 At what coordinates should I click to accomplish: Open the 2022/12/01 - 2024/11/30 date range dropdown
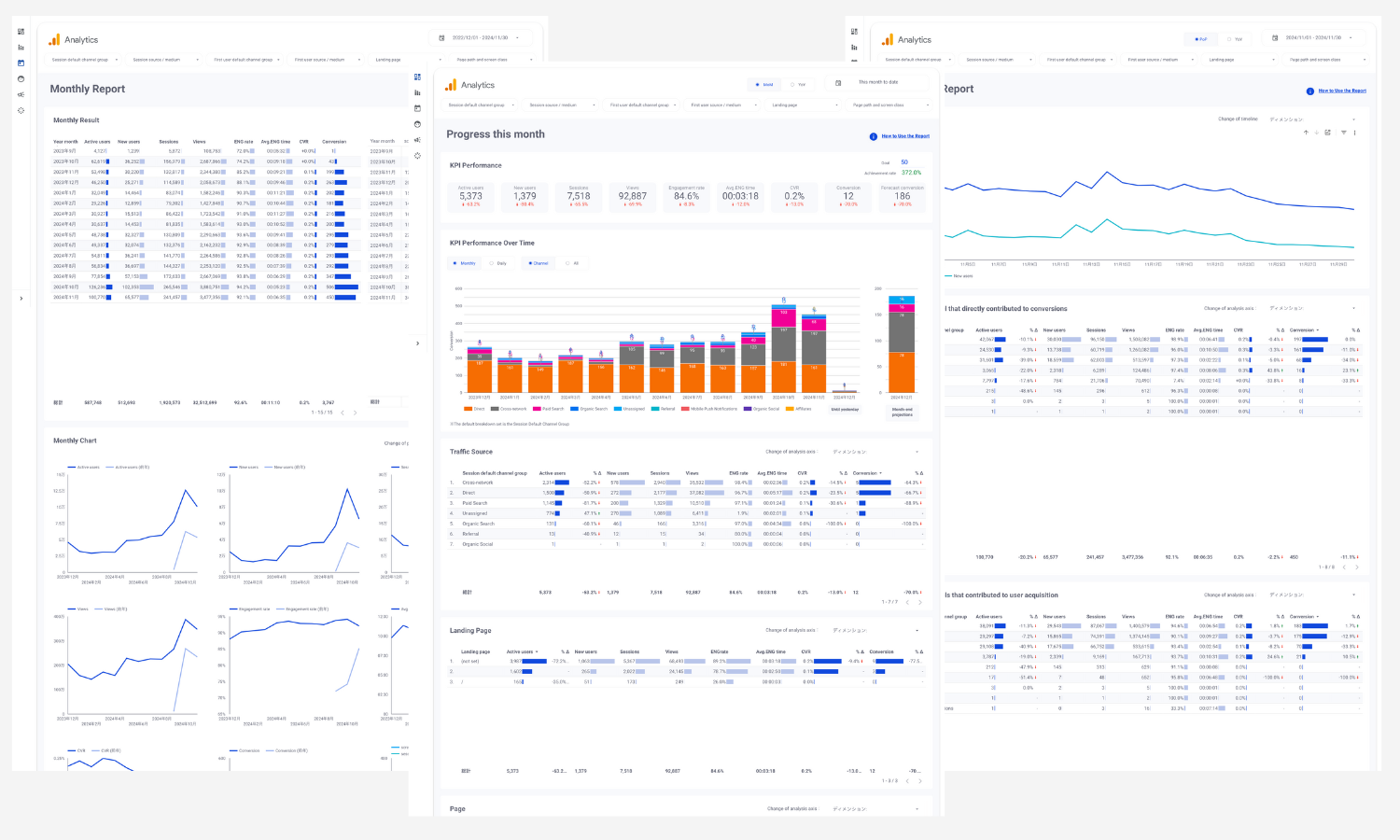tap(482, 38)
